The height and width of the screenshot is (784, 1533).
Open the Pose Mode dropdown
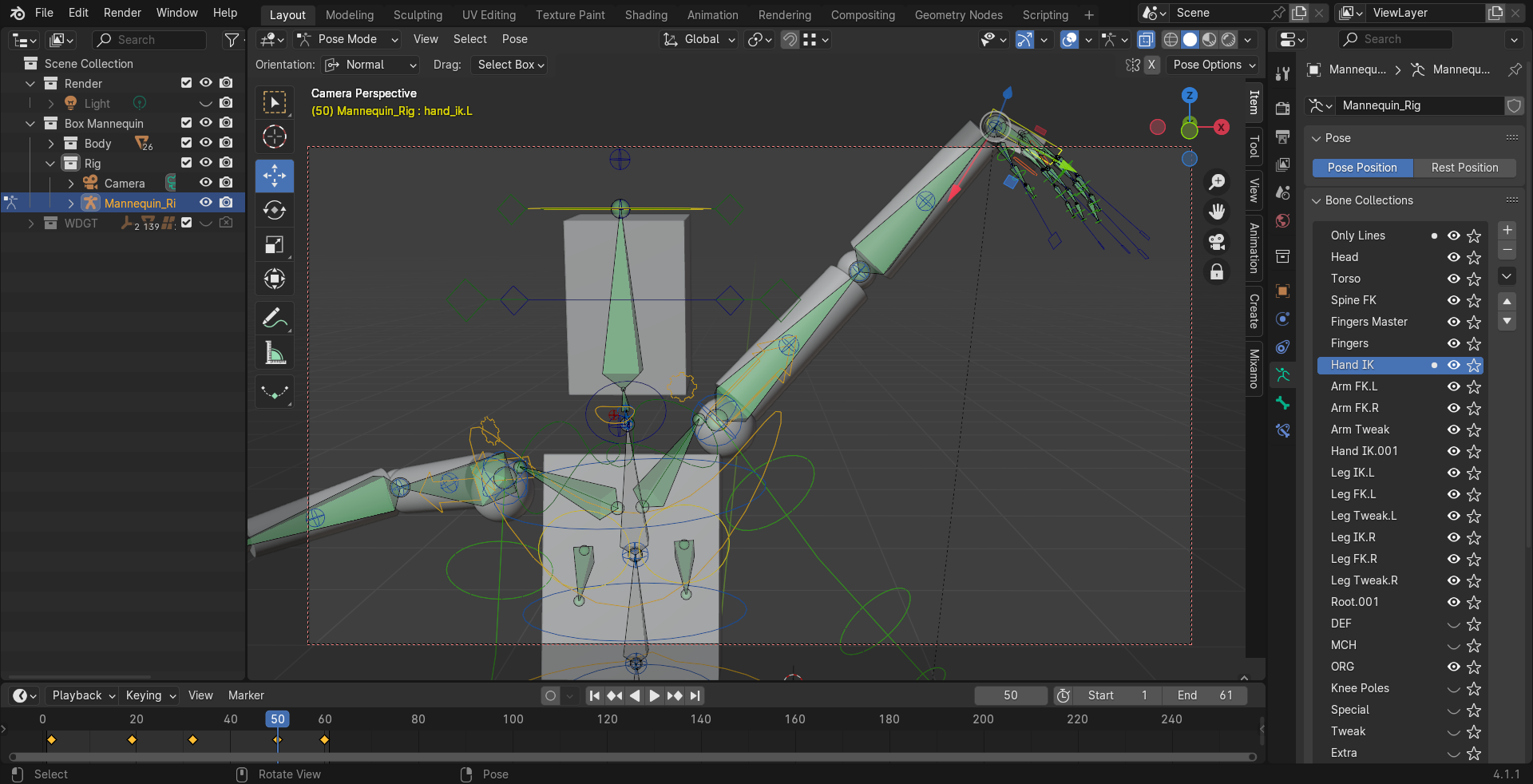pos(347,39)
